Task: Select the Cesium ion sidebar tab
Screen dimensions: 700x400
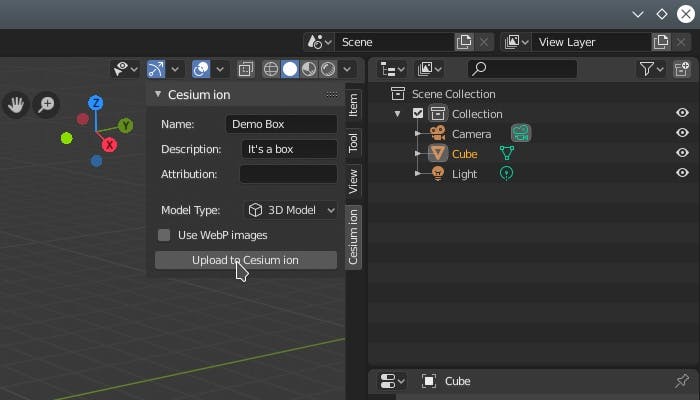Action: click(353, 237)
